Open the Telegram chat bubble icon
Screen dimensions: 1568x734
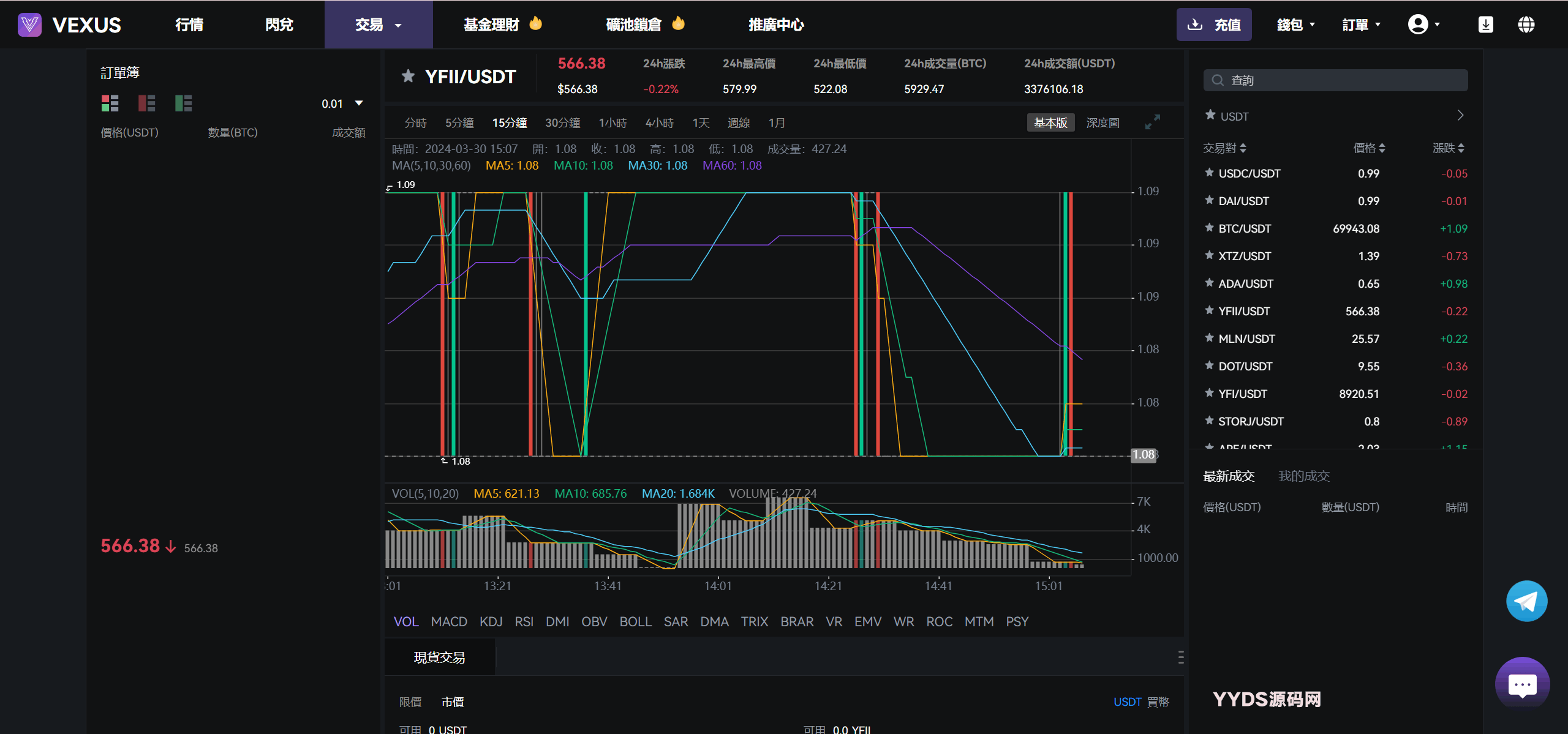(x=1526, y=601)
